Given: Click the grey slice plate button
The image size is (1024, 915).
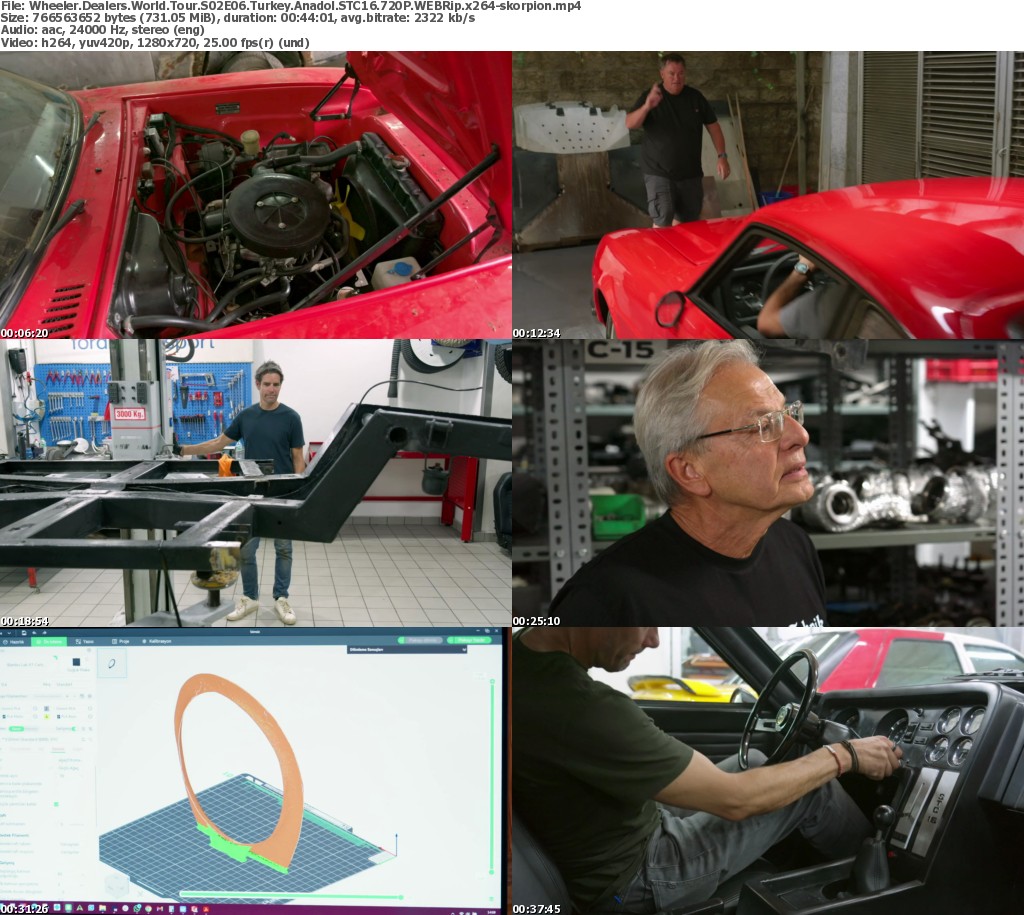Looking at the screenshot, I should 422,640.
